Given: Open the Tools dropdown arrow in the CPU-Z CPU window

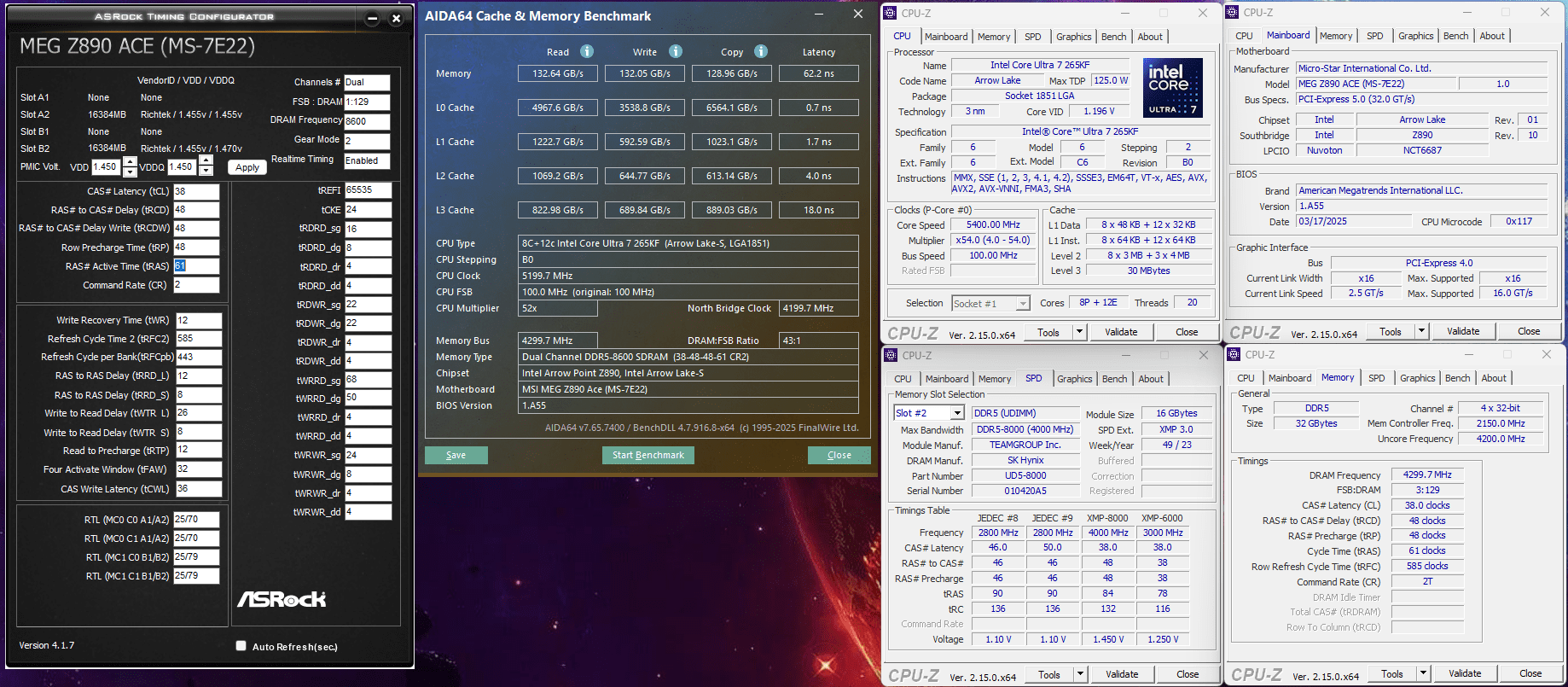Looking at the screenshot, I should click(1079, 332).
